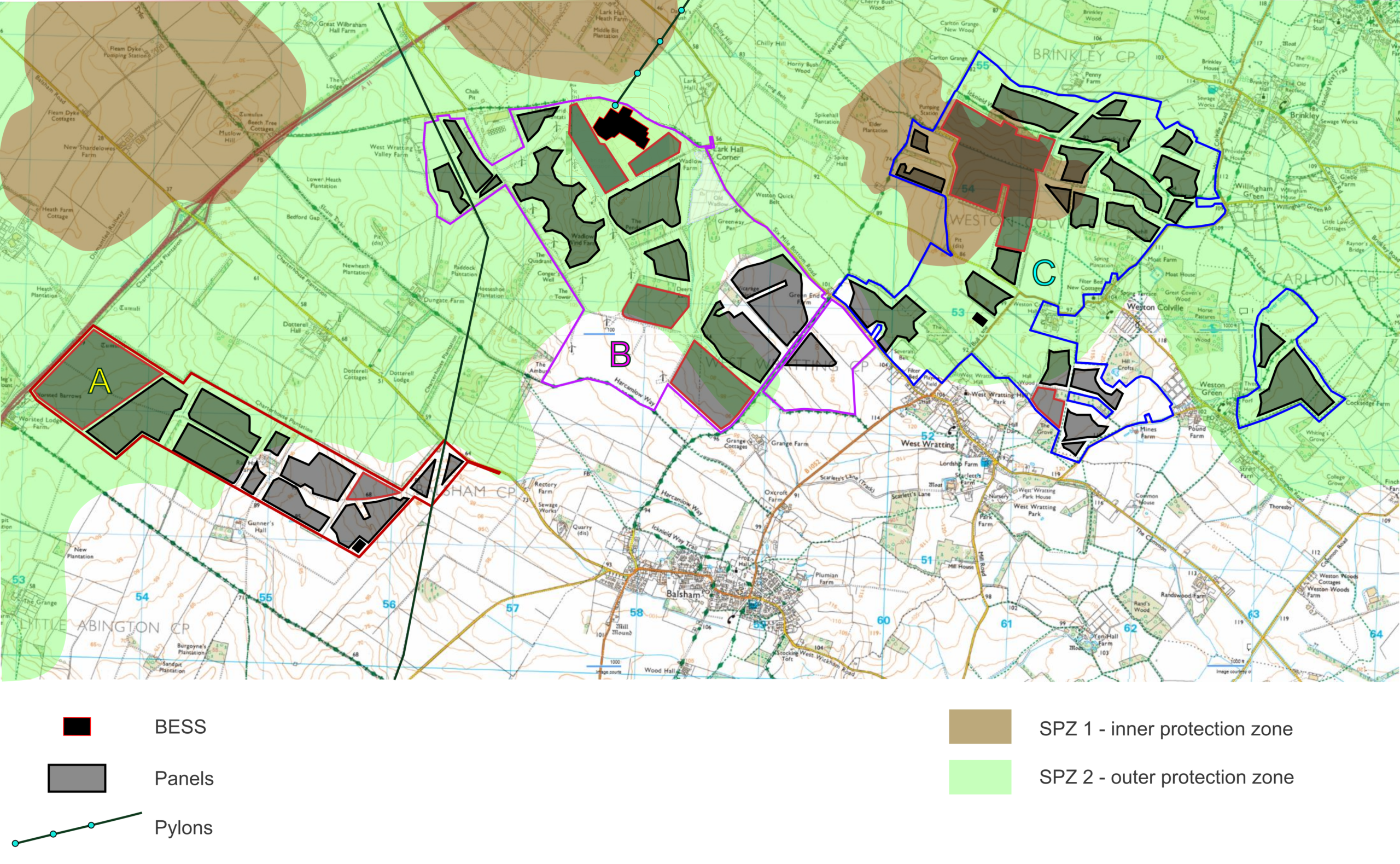Click the West Wratting village name label
The width and height of the screenshot is (1400, 864).
[x=927, y=443]
